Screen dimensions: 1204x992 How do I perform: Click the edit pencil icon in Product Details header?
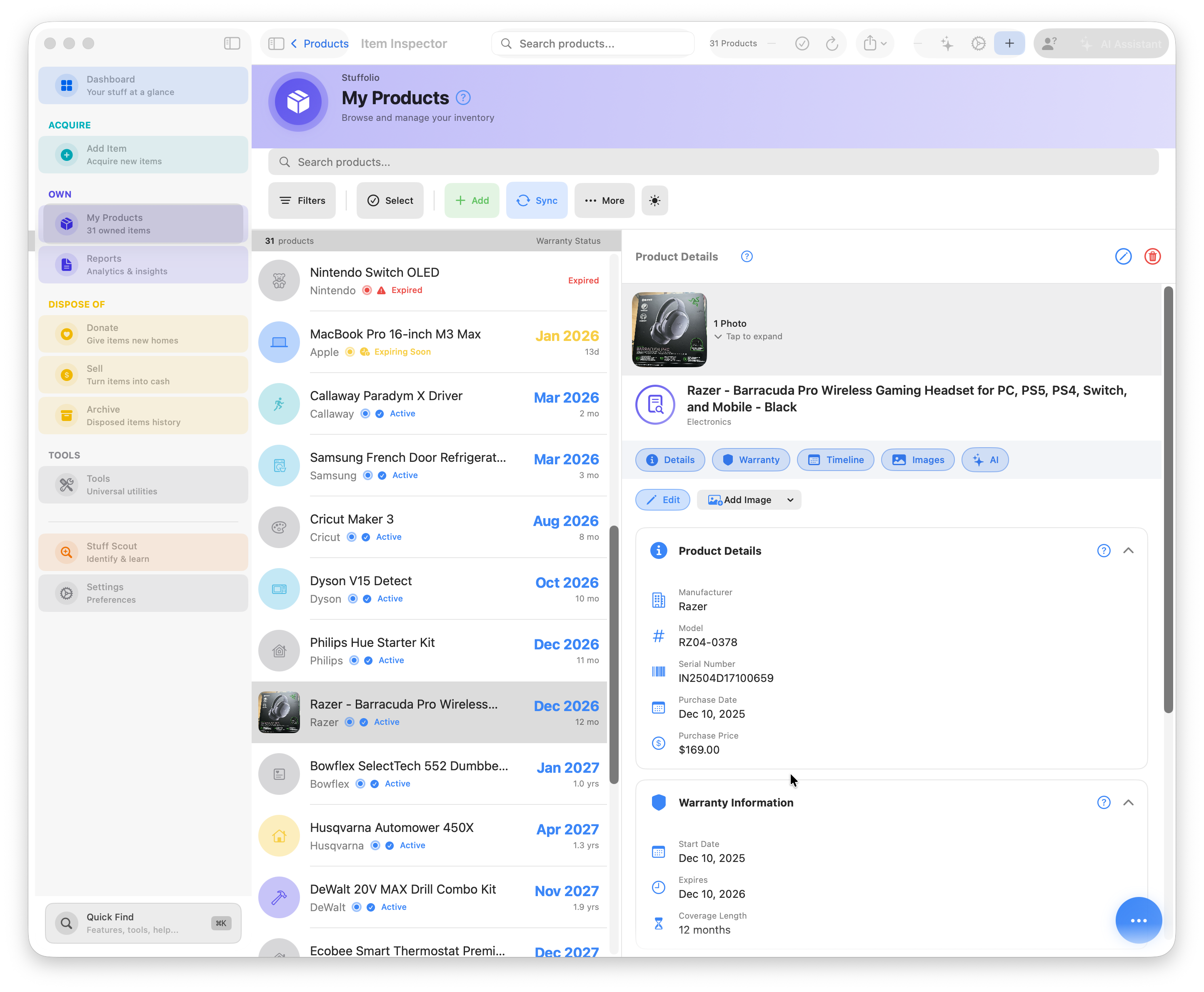pos(1124,257)
